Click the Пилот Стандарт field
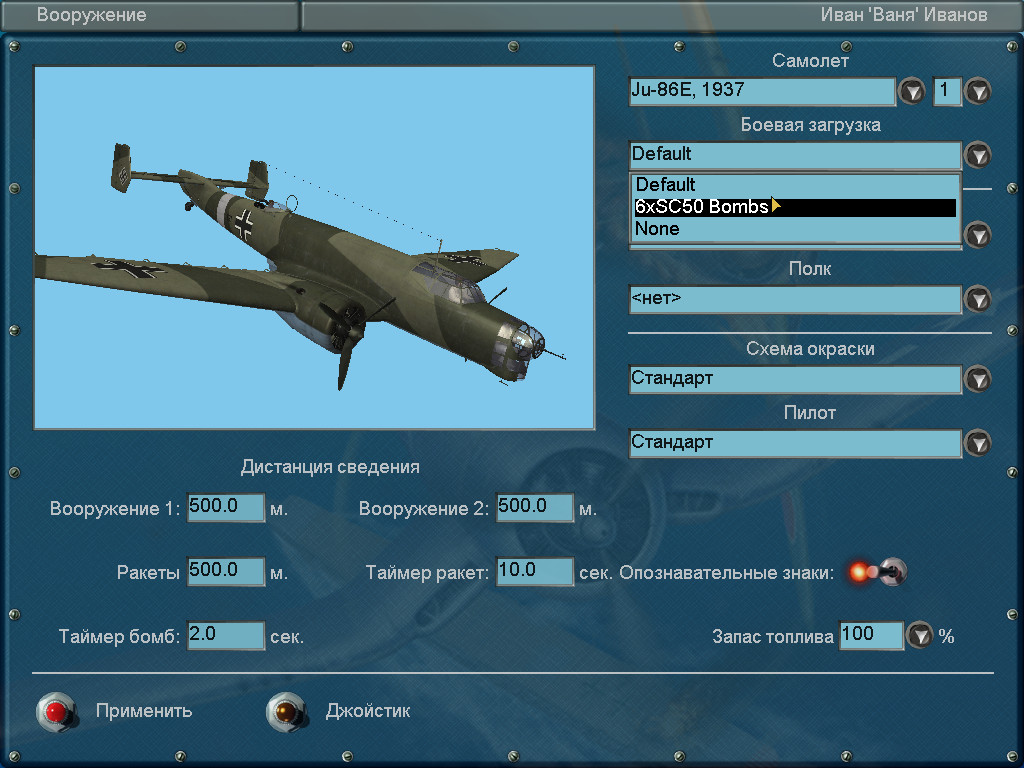Image resolution: width=1024 pixels, height=768 pixels. click(795, 443)
